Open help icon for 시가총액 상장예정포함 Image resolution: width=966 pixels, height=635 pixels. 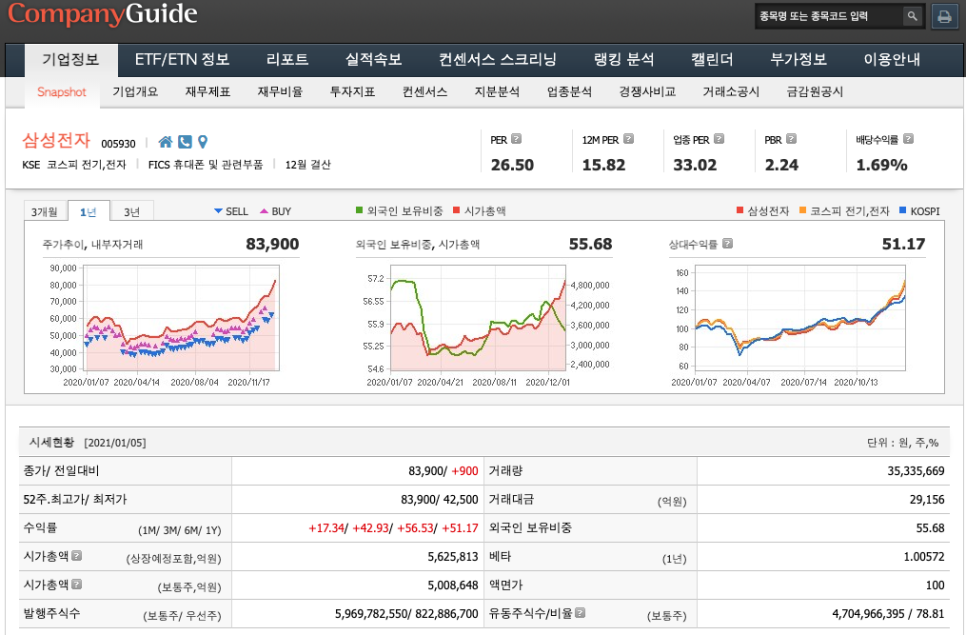(x=76, y=556)
